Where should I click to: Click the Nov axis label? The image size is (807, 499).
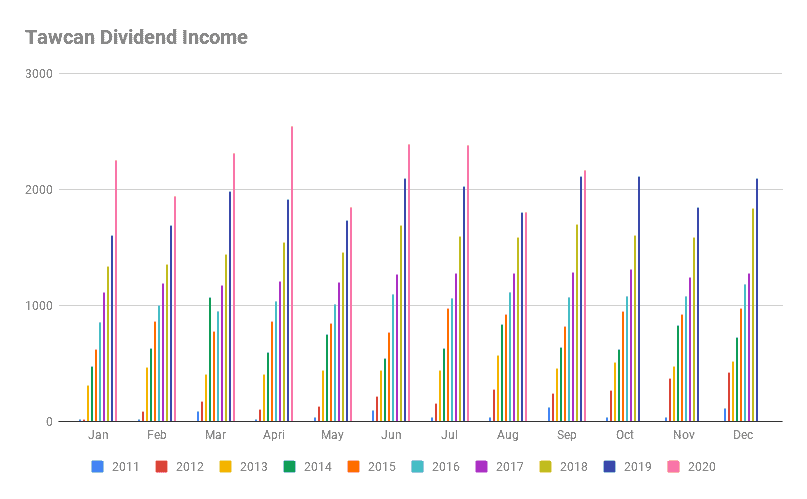pyautogui.click(x=684, y=435)
